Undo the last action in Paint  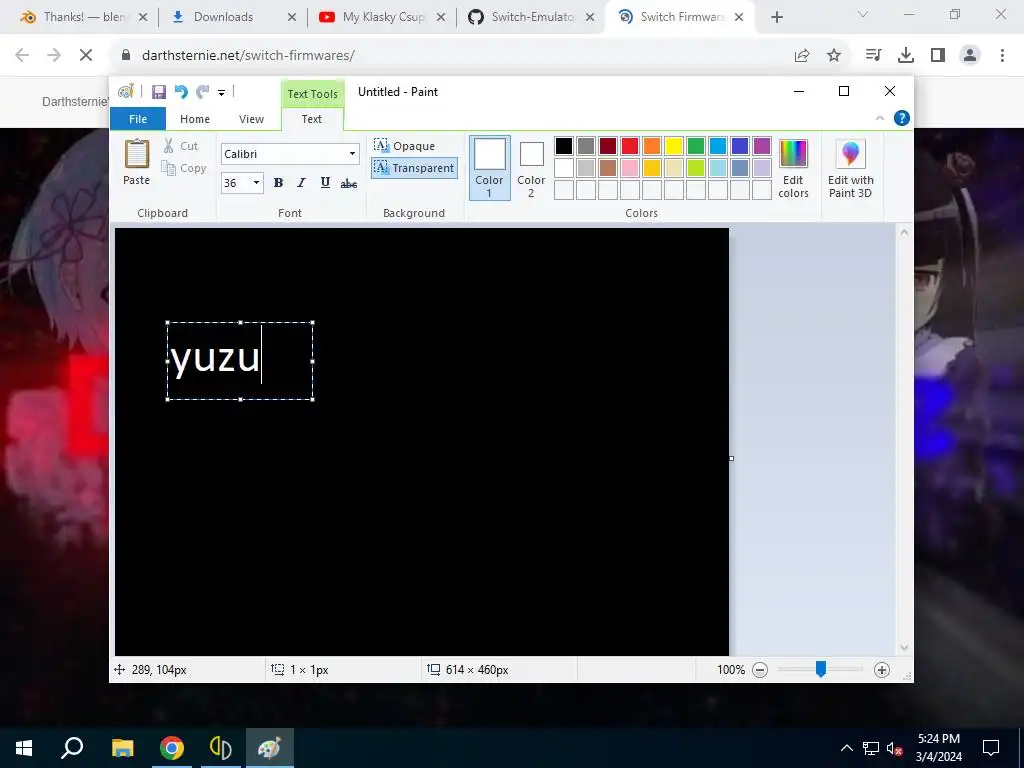coord(181,92)
